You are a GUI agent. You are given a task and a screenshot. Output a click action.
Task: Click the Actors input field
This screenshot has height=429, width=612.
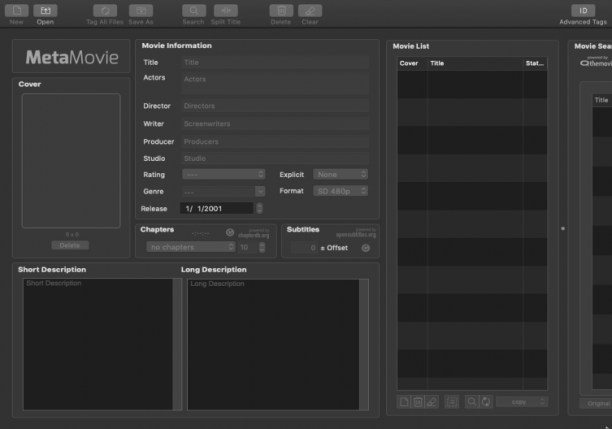pyautogui.click(x=275, y=84)
